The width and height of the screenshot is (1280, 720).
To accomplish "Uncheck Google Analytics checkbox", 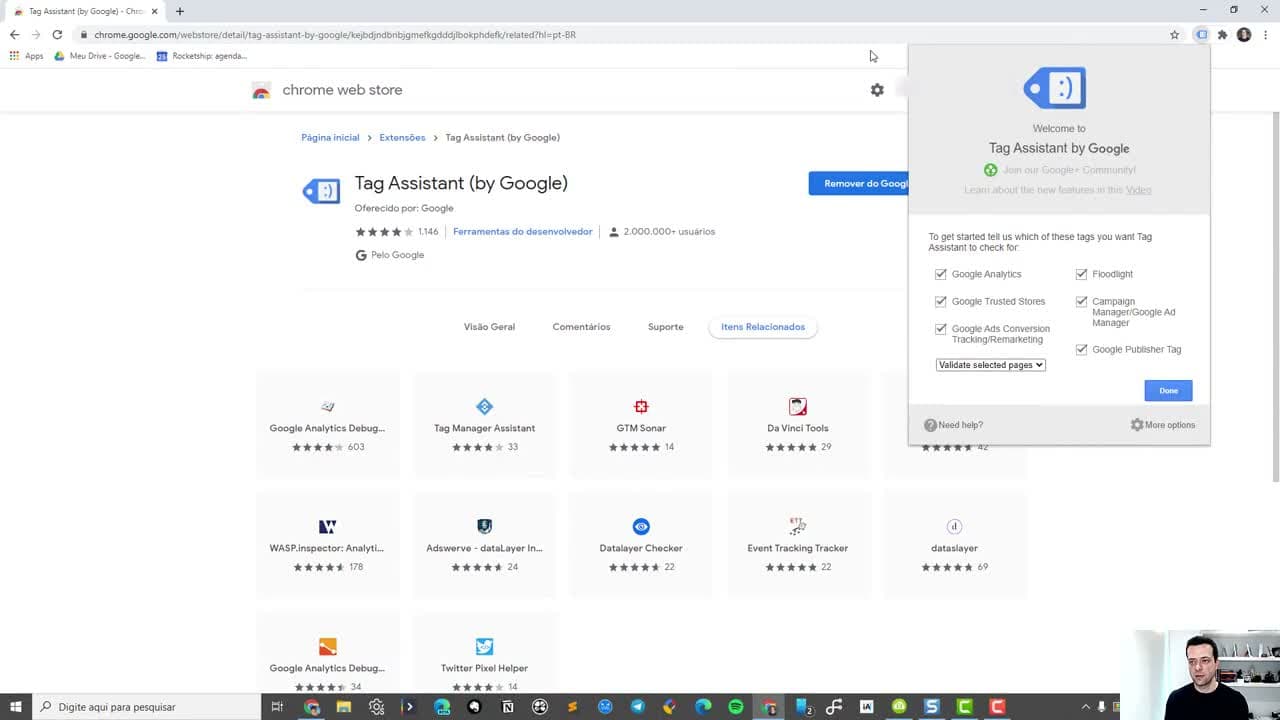I will point(940,274).
